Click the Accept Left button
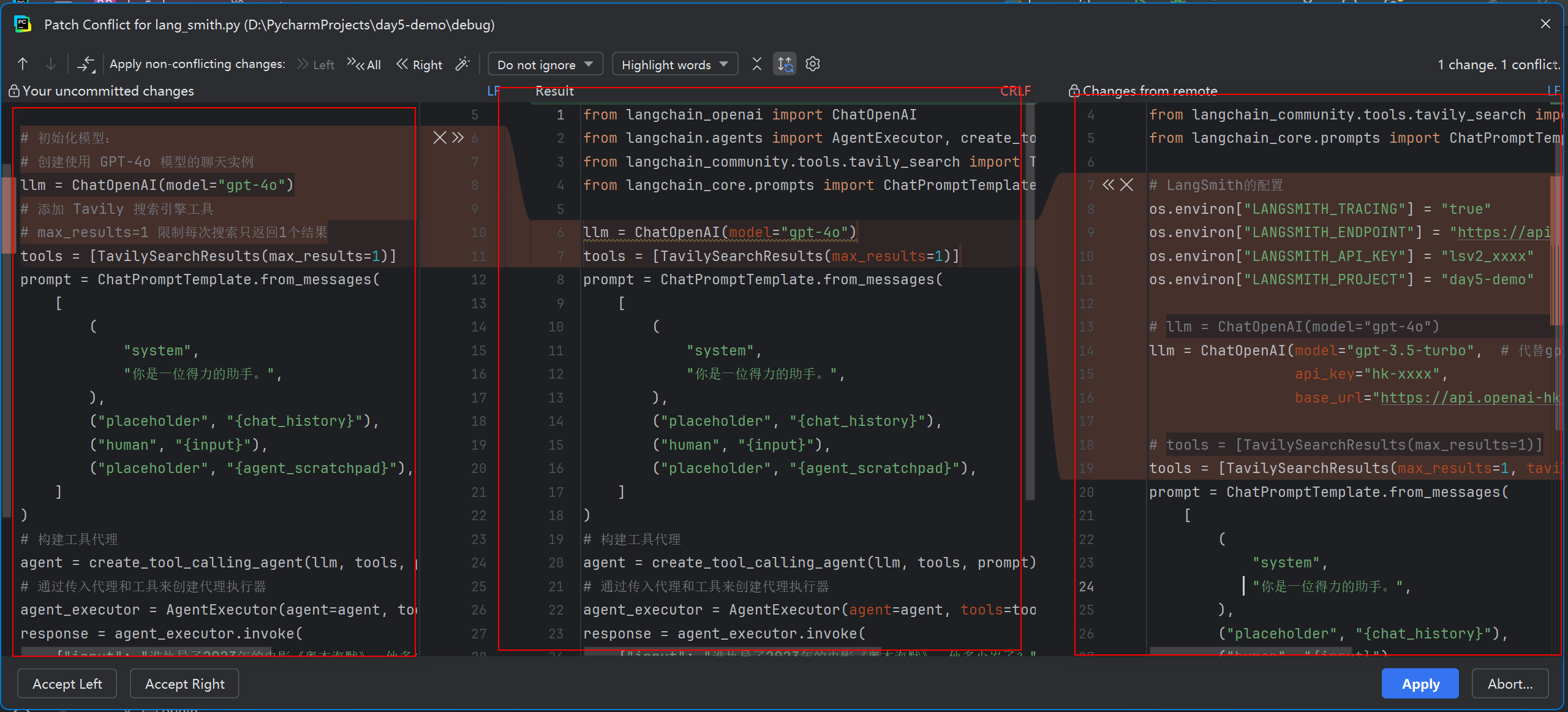1568x712 pixels. [x=67, y=684]
